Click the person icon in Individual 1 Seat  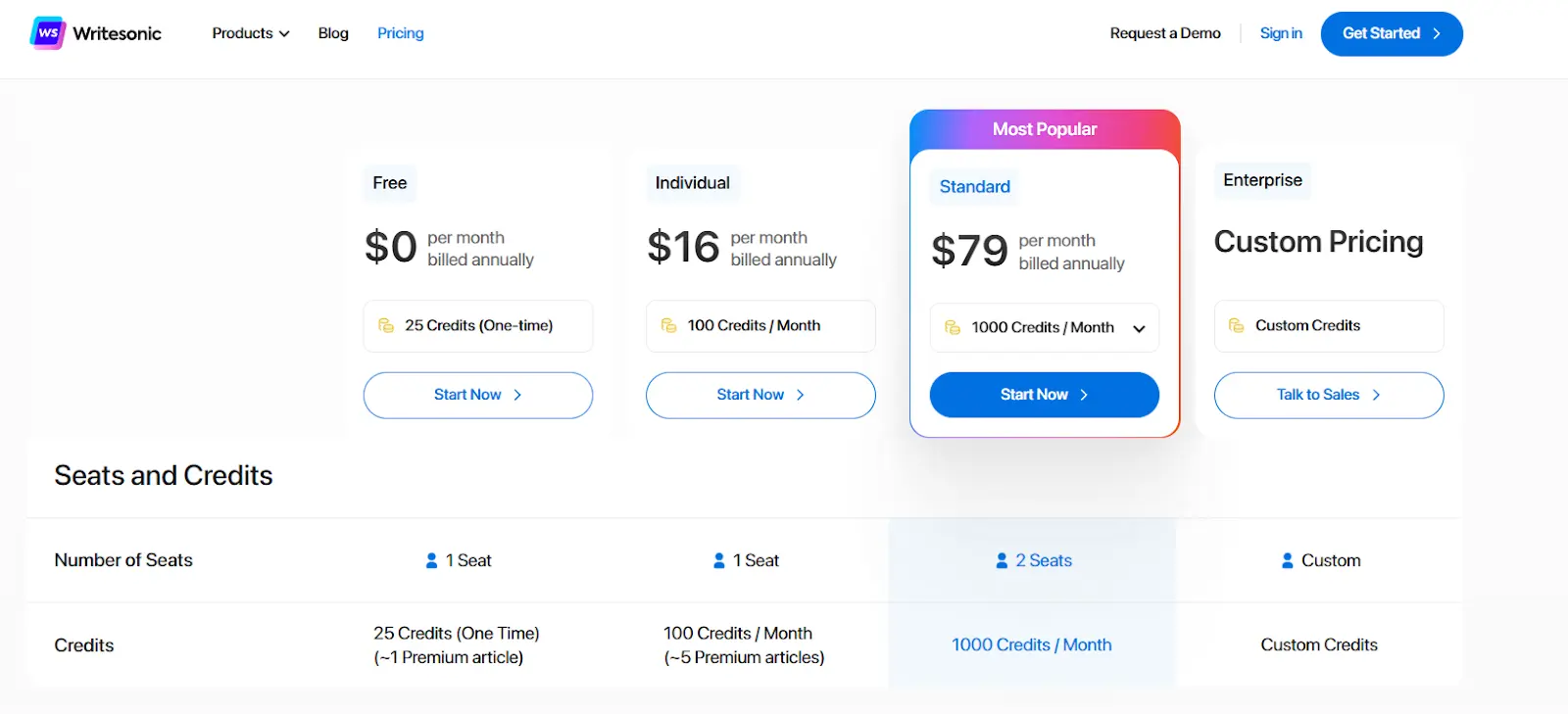719,560
